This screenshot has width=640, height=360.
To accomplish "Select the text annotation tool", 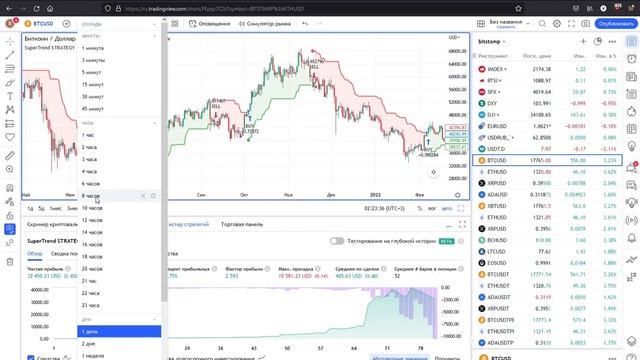I will [10, 96].
